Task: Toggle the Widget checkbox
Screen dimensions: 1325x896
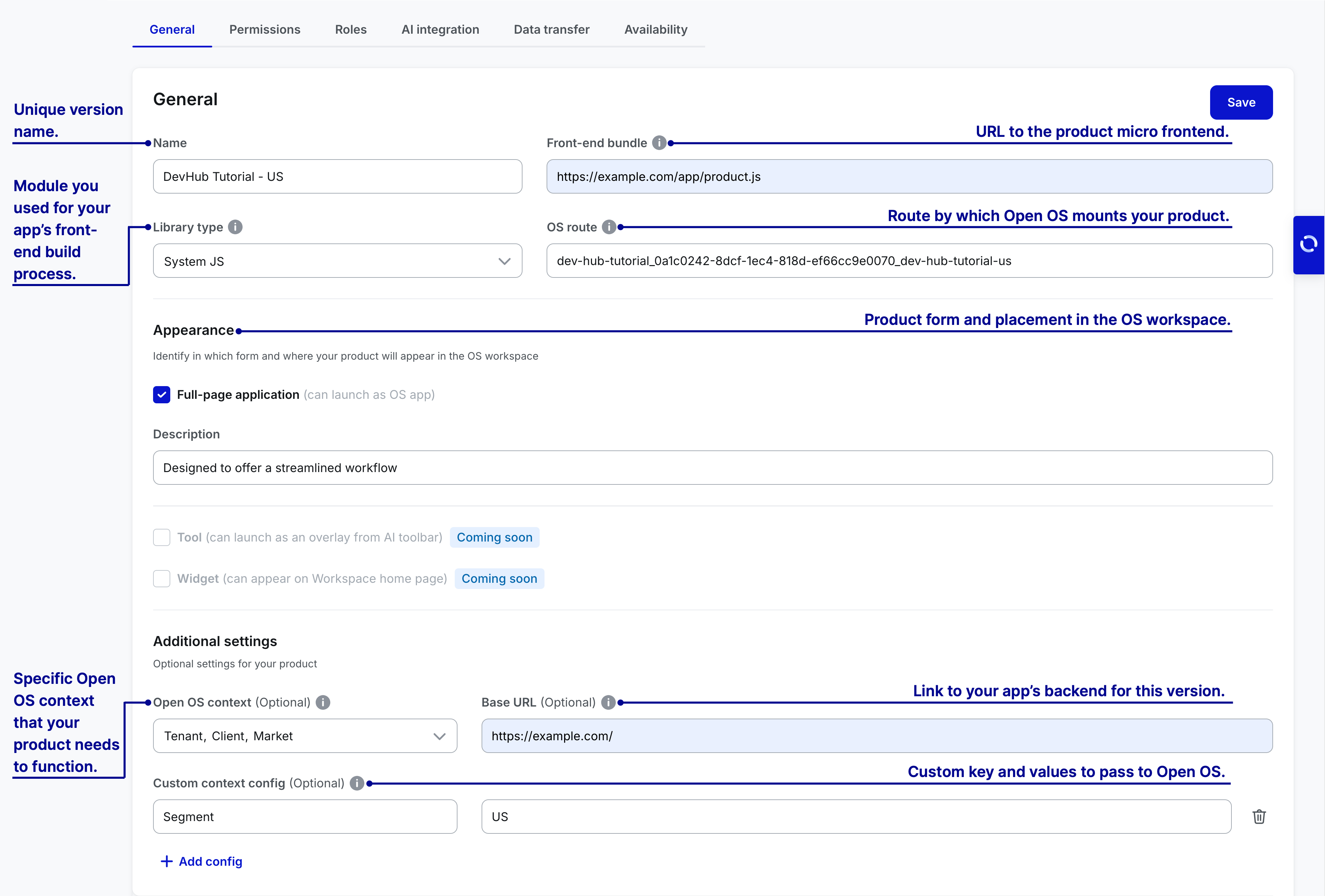Action: click(x=162, y=579)
